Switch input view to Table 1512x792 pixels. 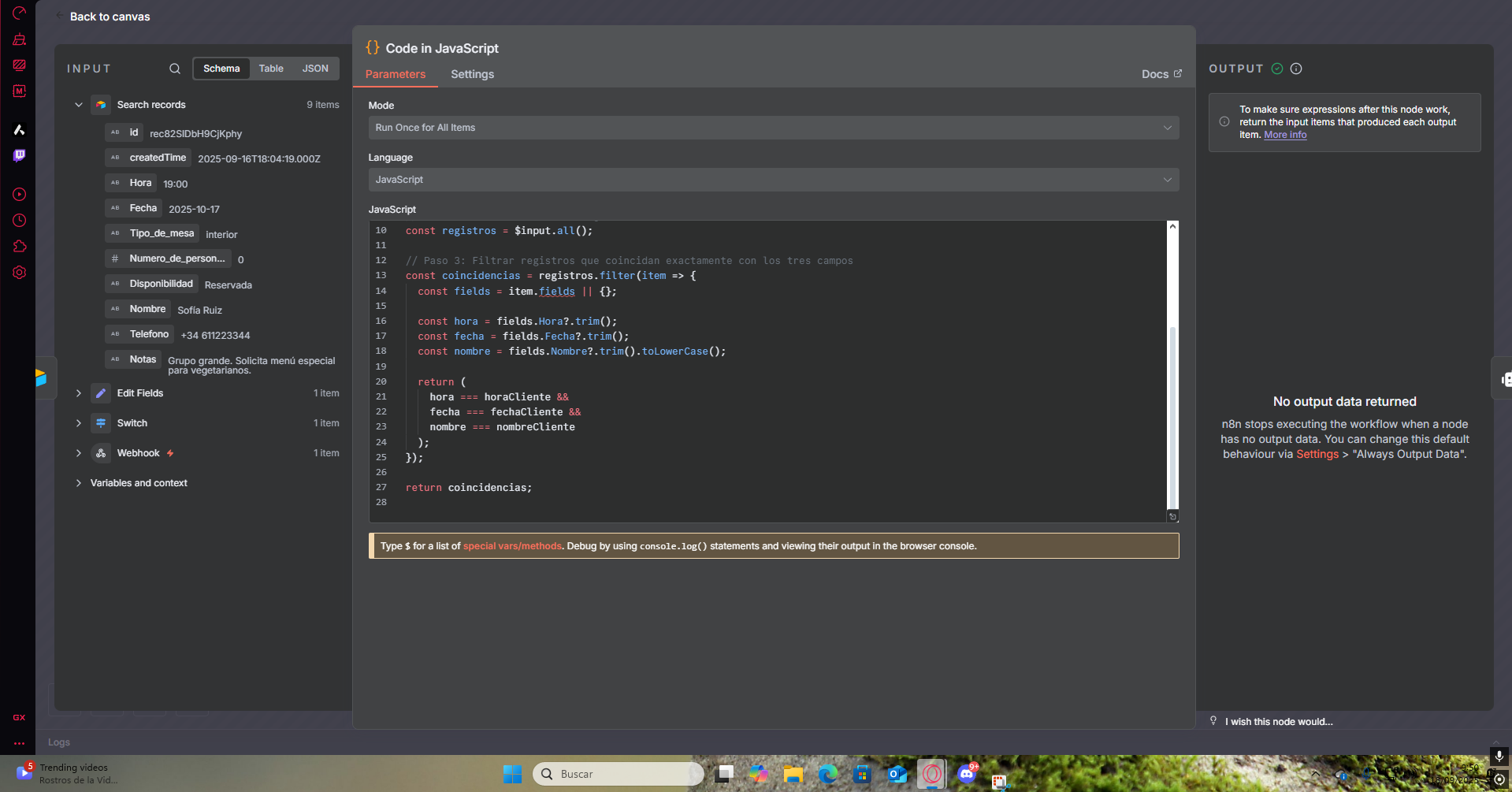tap(271, 69)
